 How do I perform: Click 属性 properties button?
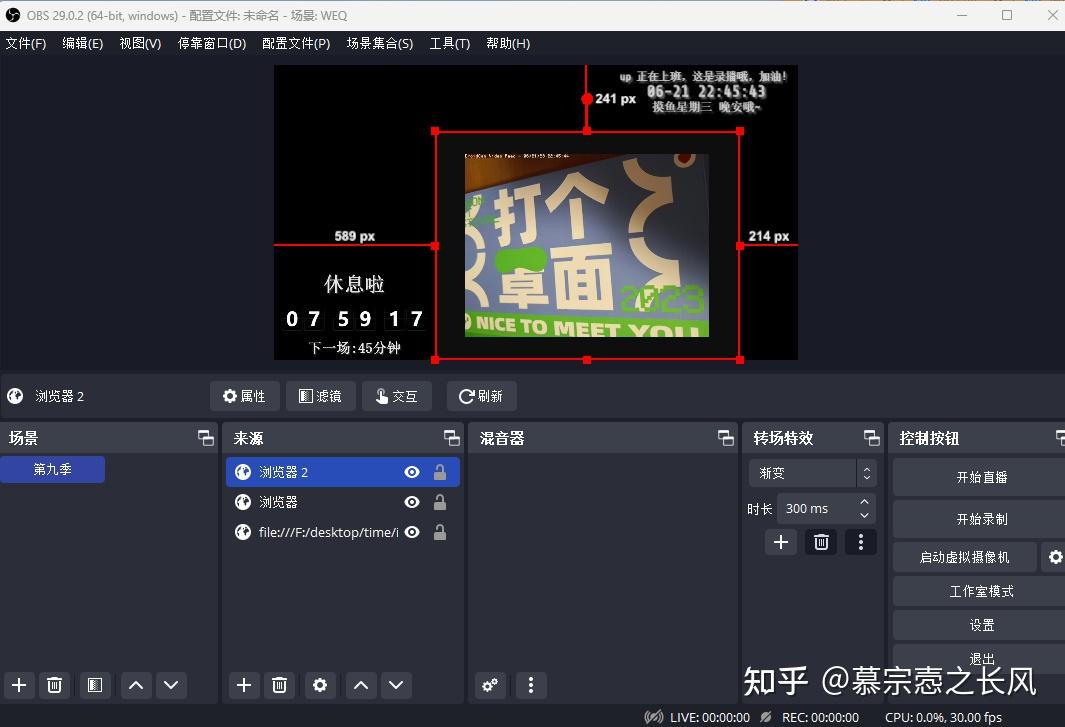click(245, 396)
